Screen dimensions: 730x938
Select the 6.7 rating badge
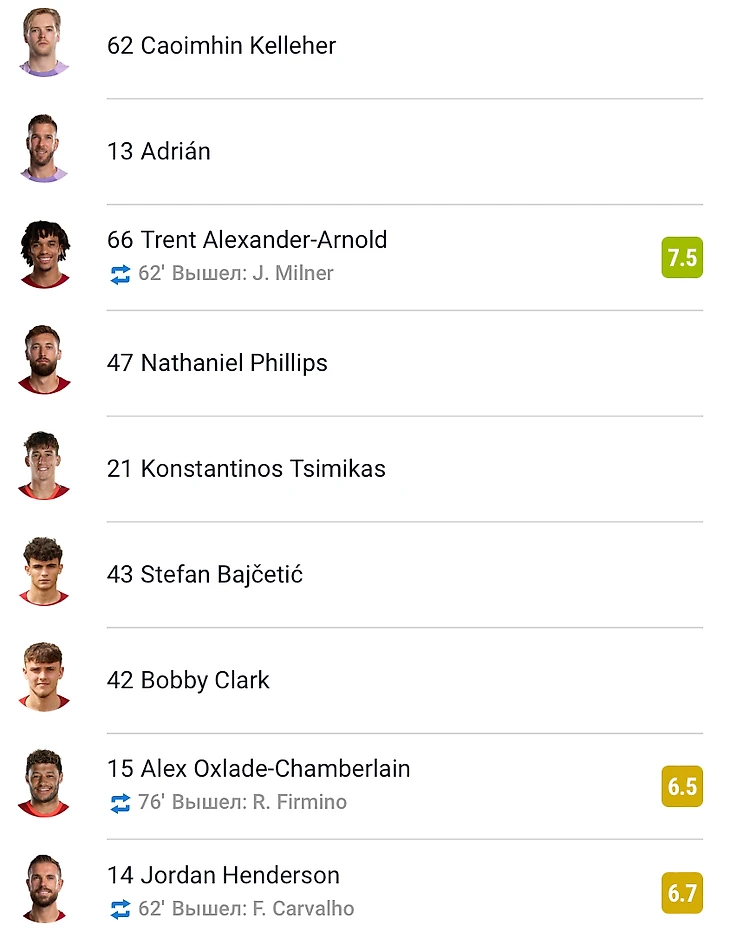682,893
